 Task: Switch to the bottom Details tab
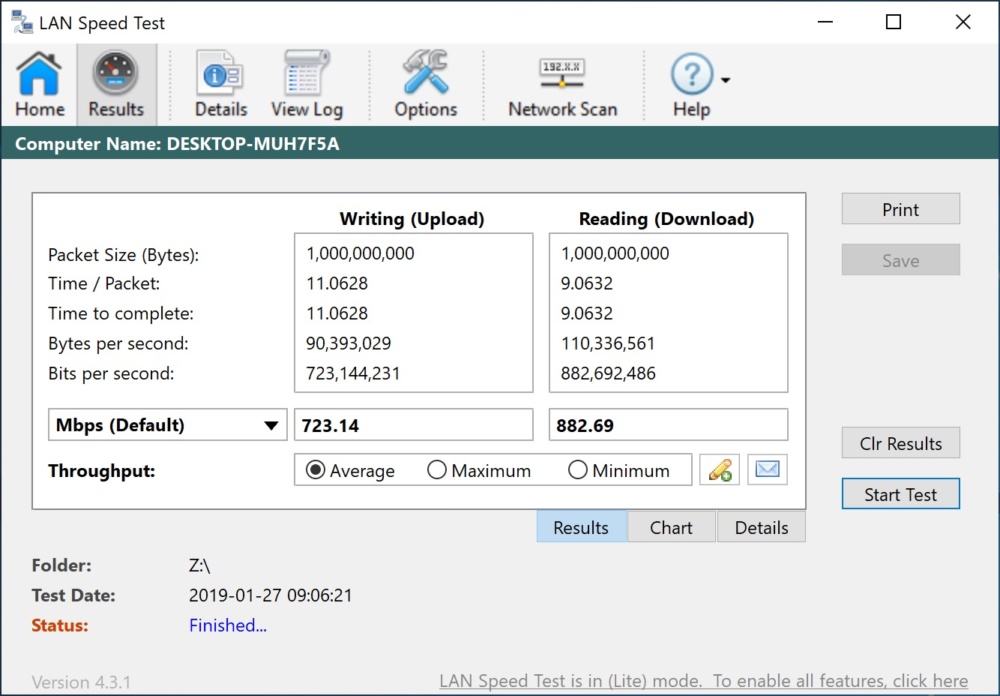761,528
